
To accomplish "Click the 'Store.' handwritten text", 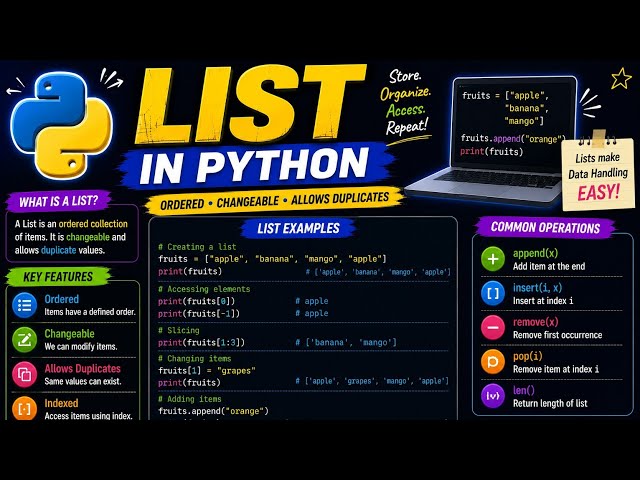I will [x=404, y=76].
